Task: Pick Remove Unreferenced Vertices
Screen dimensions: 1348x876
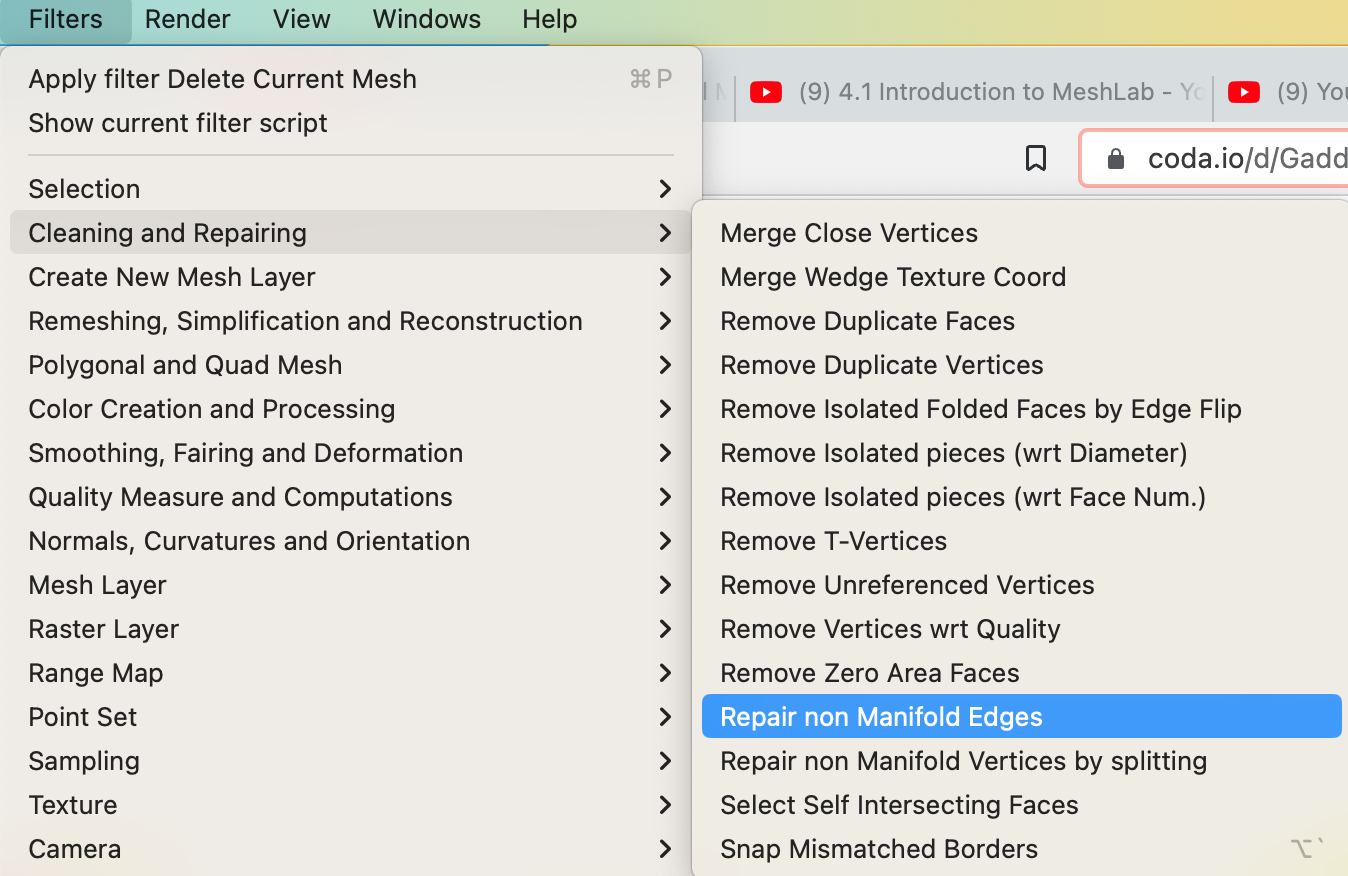Action: 907,585
